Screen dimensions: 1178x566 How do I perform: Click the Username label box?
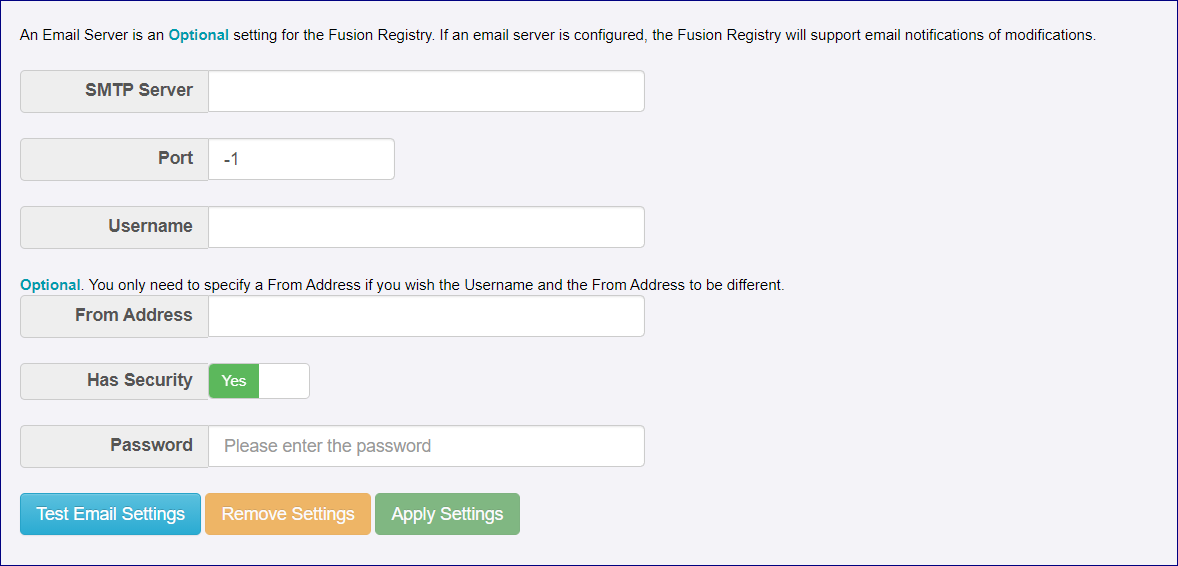[114, 227]
